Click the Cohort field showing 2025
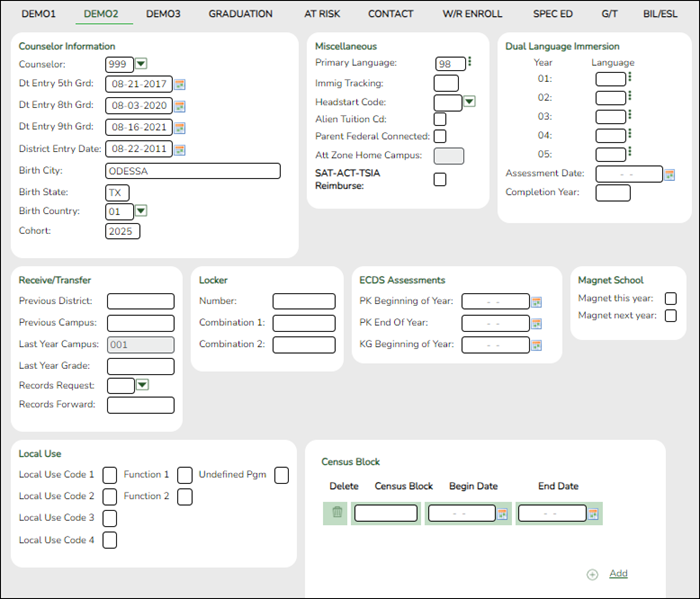Viewport: 700px width, 599px height. click(123, 231)
